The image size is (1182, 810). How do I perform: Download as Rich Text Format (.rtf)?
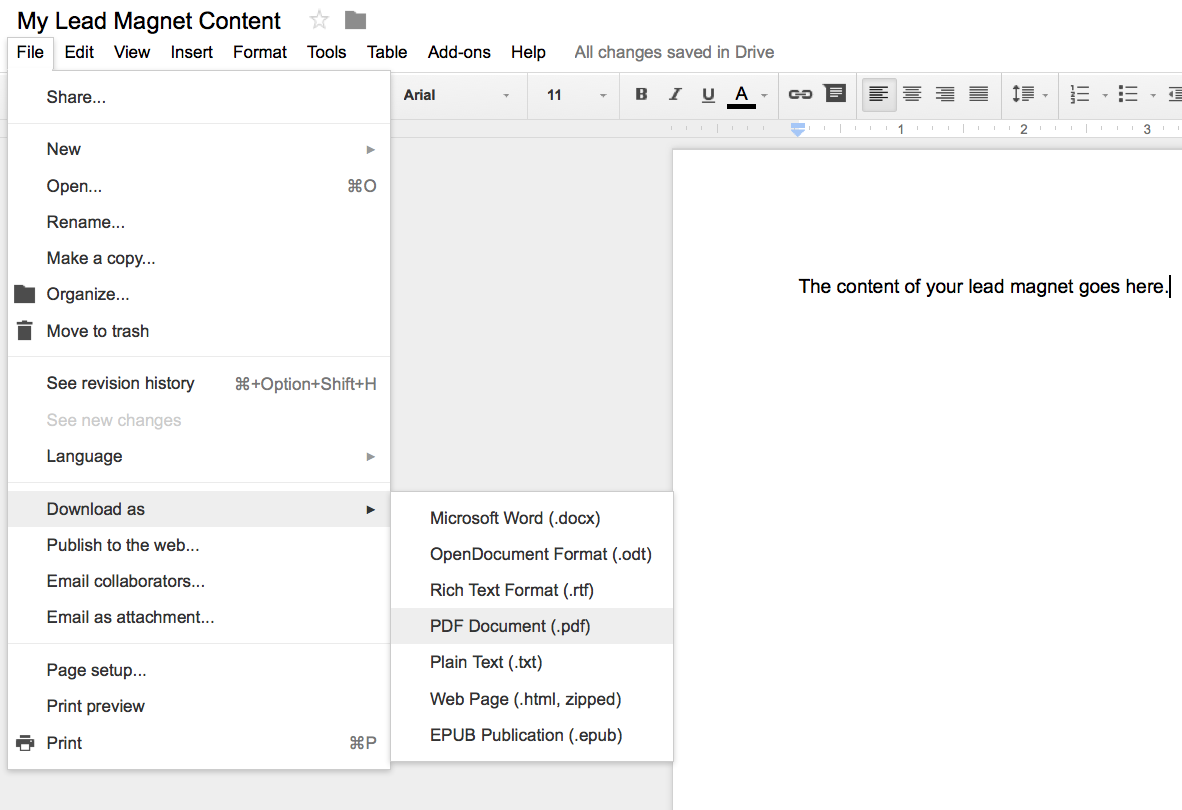[x=532, y=591]
